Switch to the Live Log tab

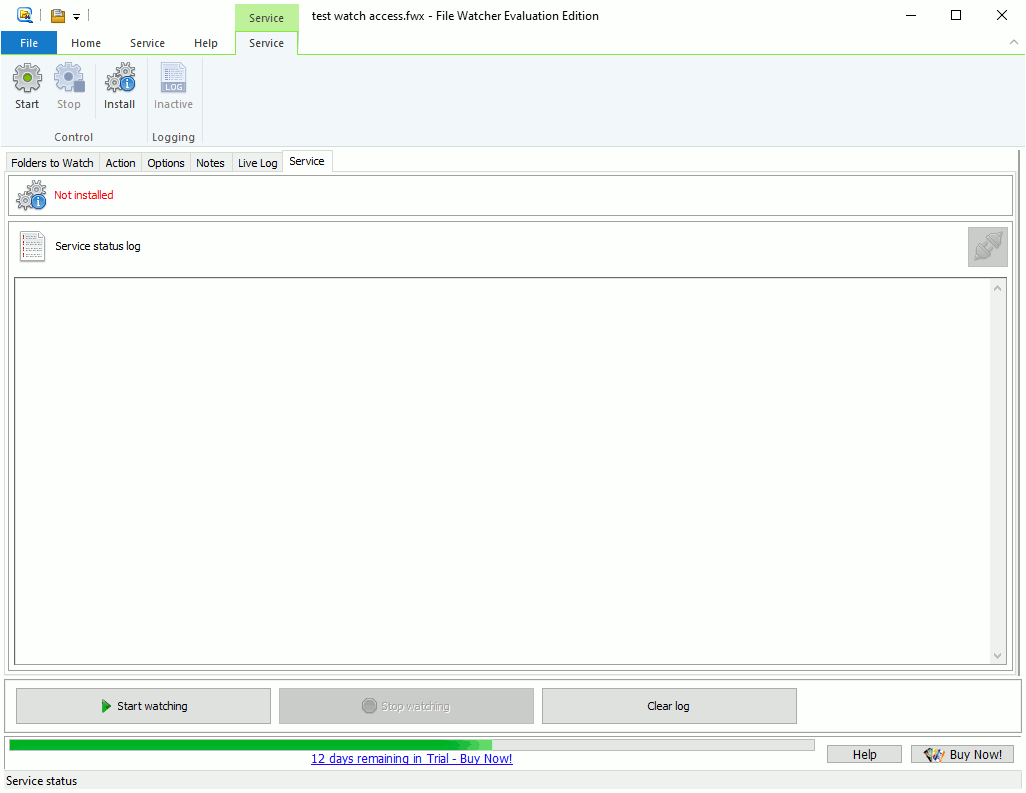tap(257, 163)
